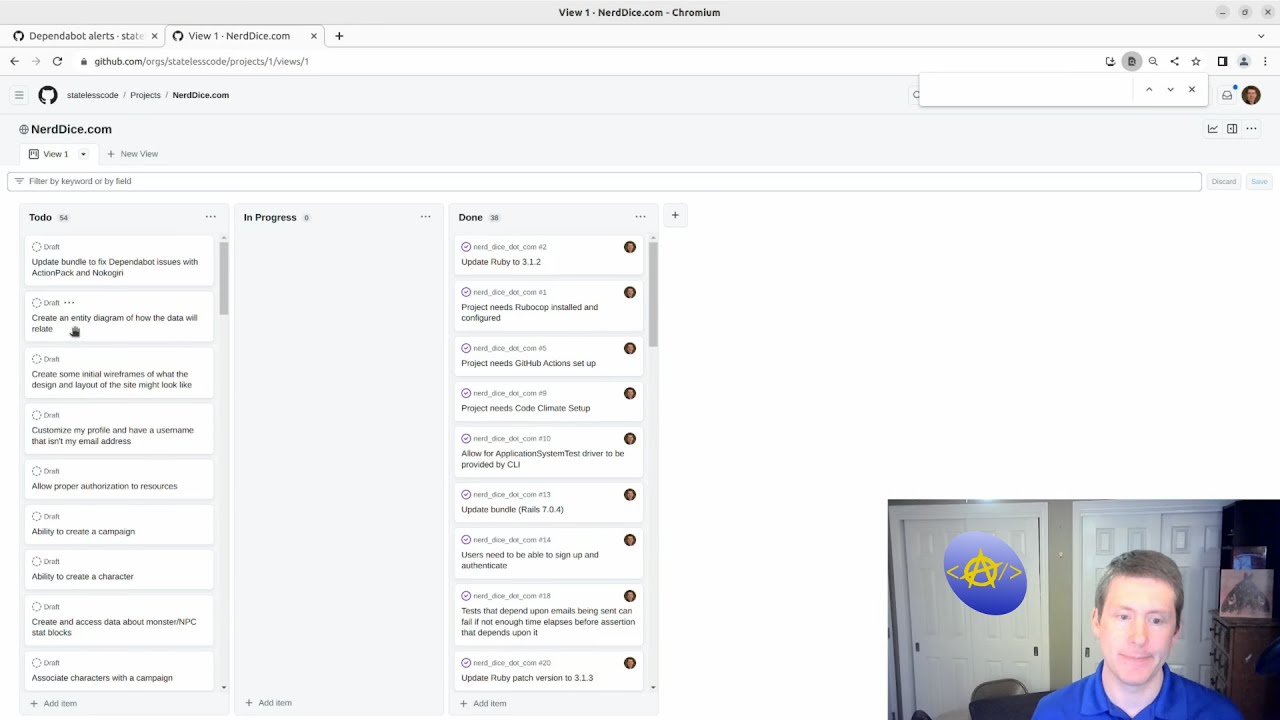Image resolution: width=1280 pixels, height=720 pixels.
Task: Click the browser address bar URL
Action: point(201,61)
